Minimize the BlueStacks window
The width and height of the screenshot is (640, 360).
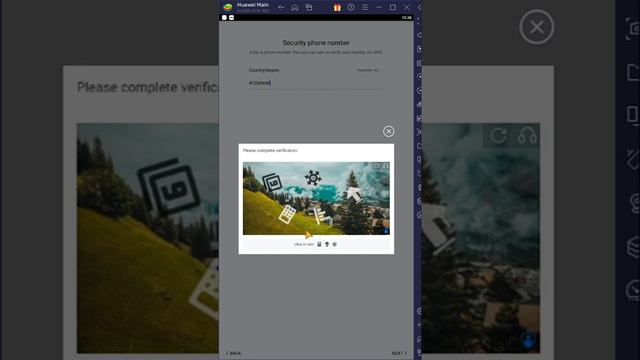point(379,7)
